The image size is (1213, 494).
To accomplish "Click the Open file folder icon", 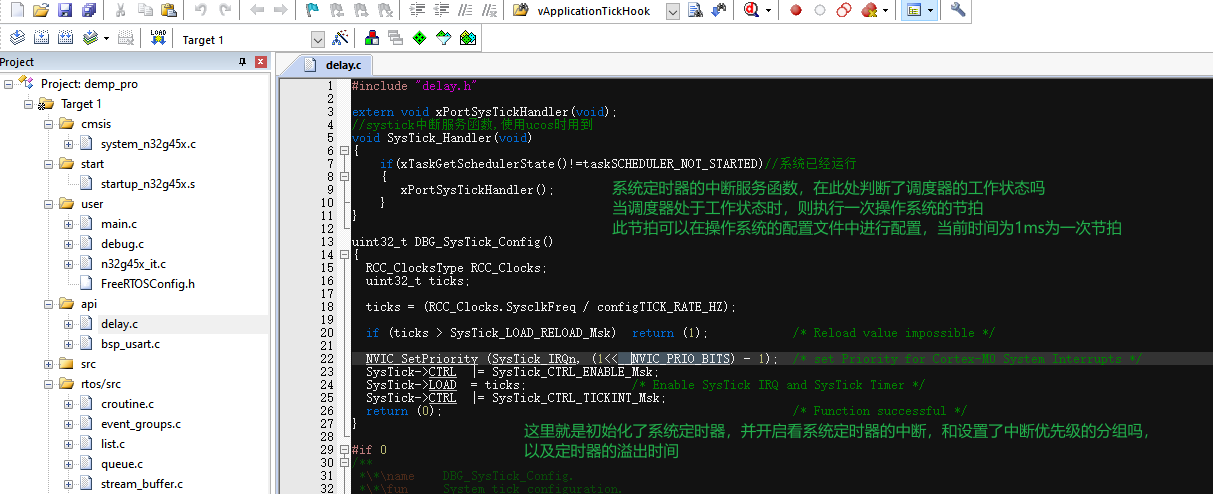I will (x=41, y=10).
